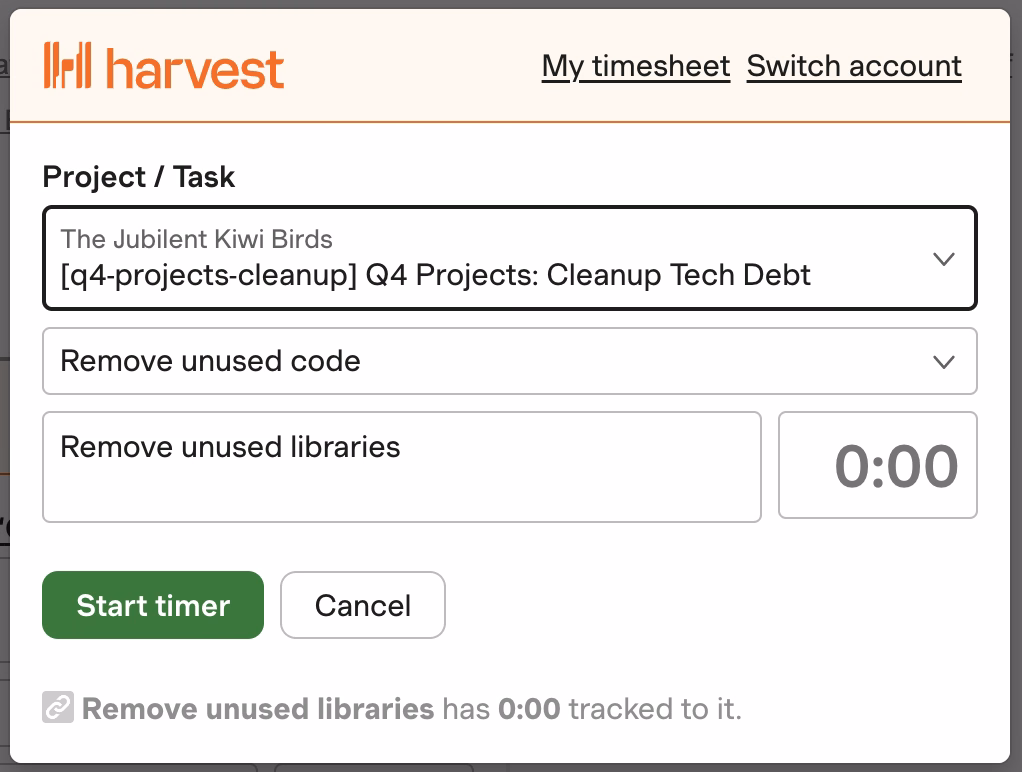Click The Jubilent Kiwi Birds client name
This screenshot has height=772, width=1022.
[x=197, y=239]
